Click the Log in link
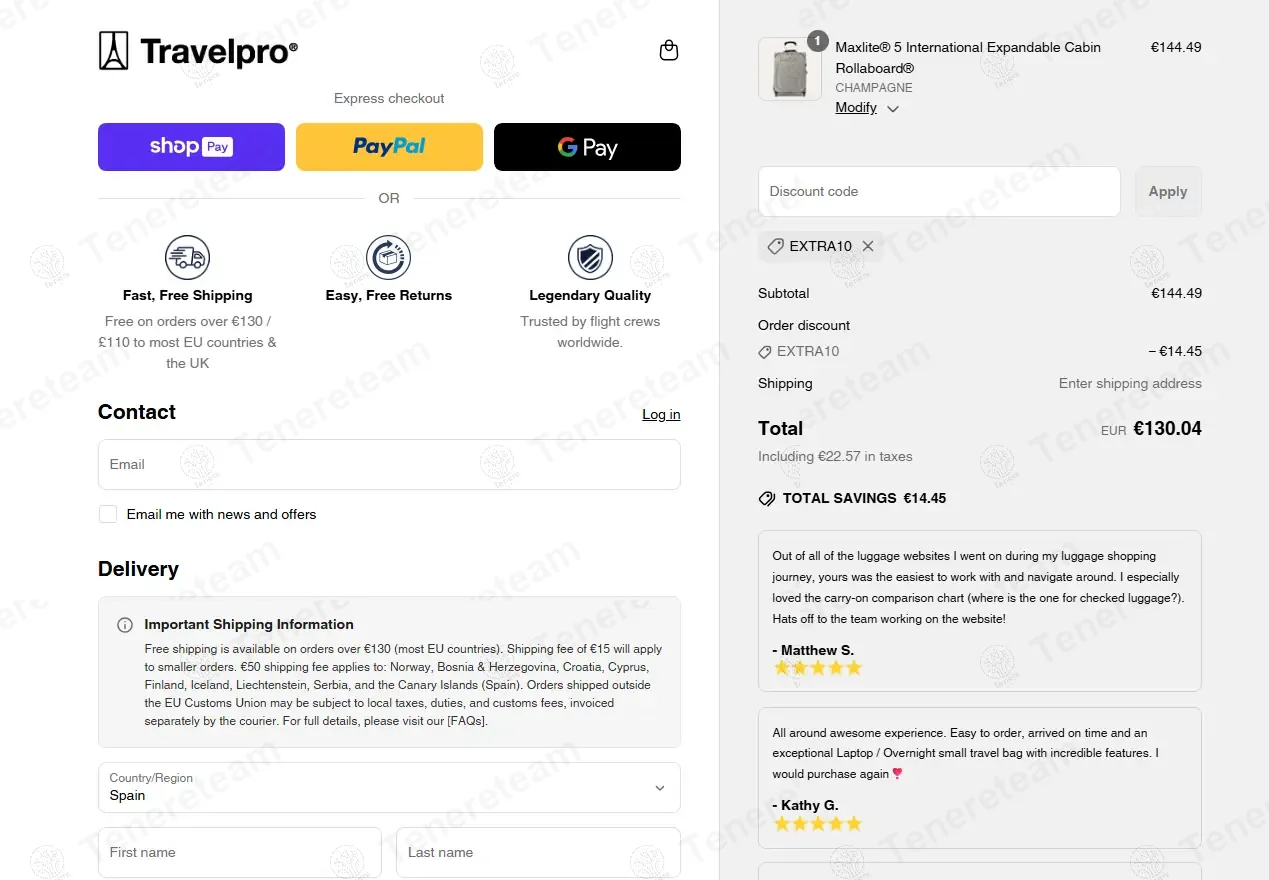This screenshot has width=1269, height=880. [x=661, y=414]
